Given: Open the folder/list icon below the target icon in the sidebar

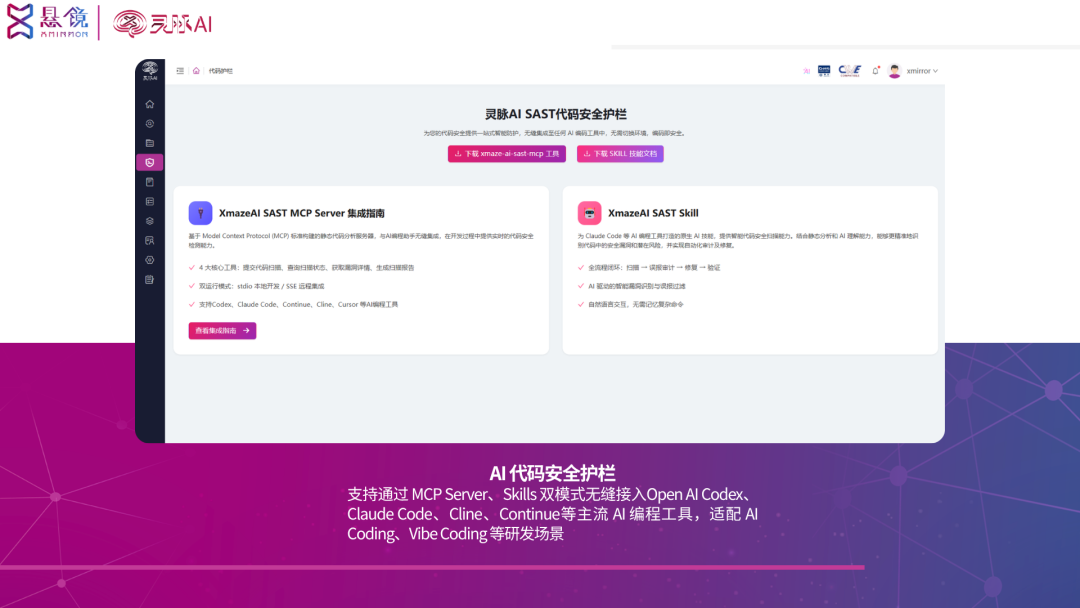Looking at the screenshot, I should coord(149,143).
